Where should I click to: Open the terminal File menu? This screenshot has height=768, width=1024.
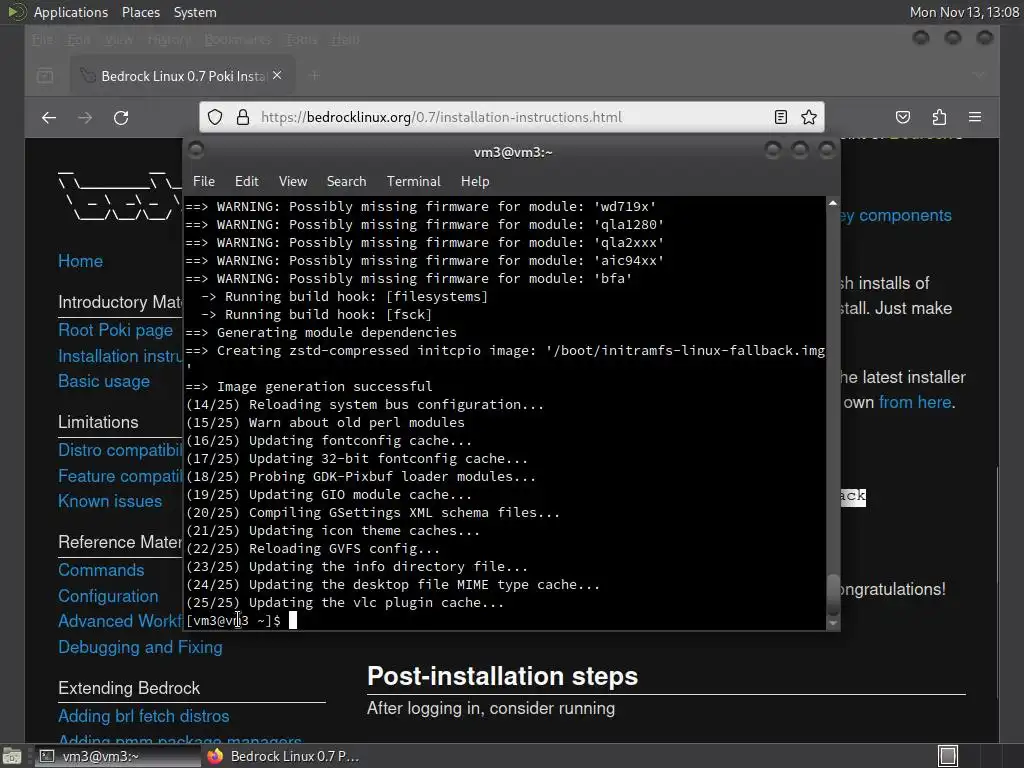pos(204,182)
